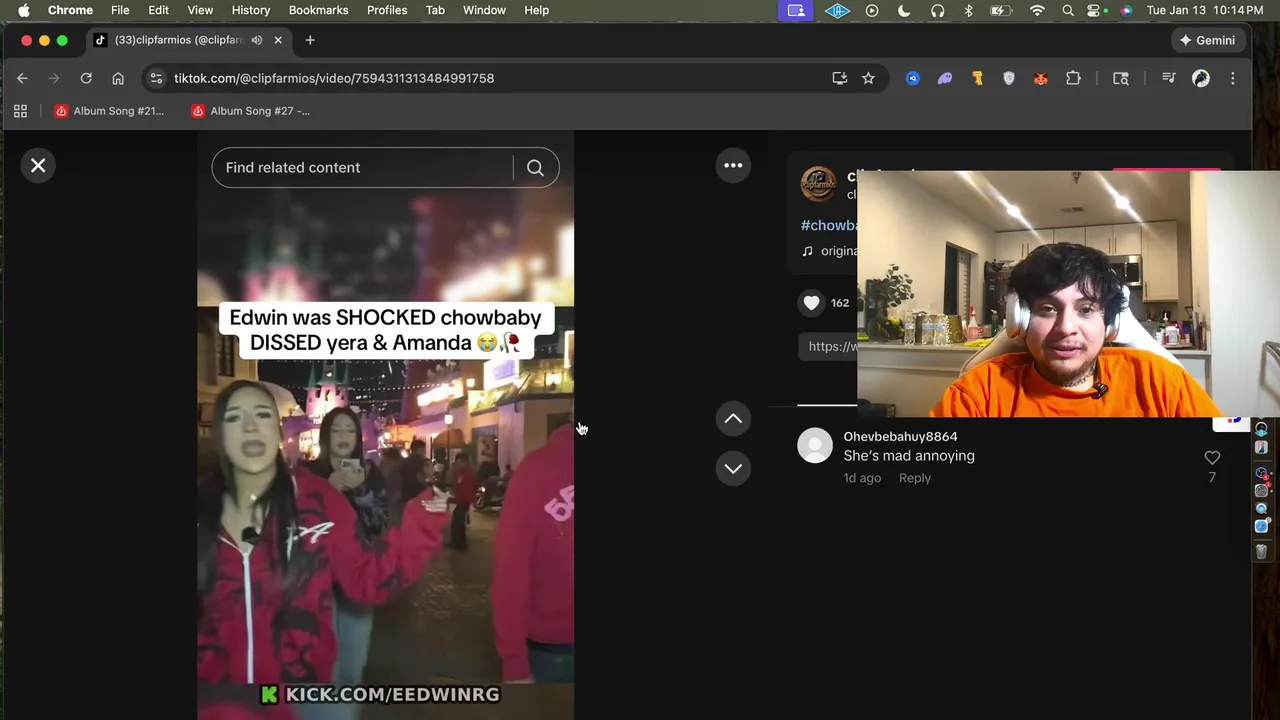Open the apps grid in bookmarks bar
Screen dimensions: 1280x720
point(20,111)
